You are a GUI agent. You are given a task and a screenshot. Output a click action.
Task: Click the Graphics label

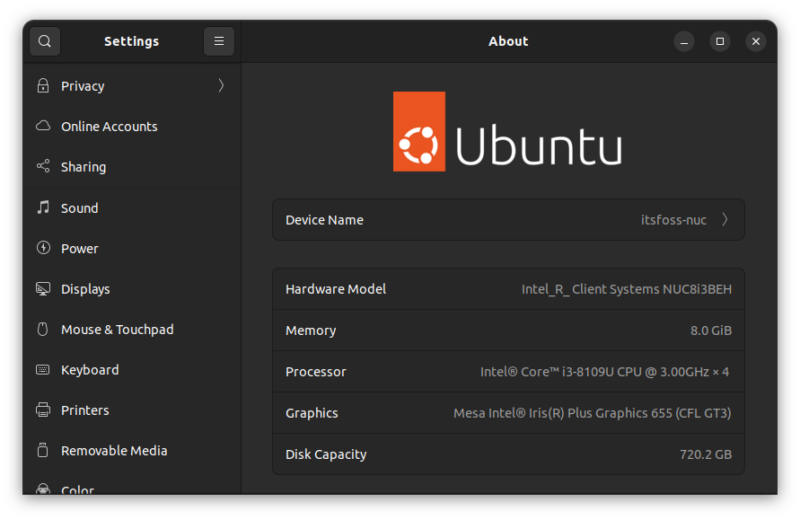pos(311,413)
